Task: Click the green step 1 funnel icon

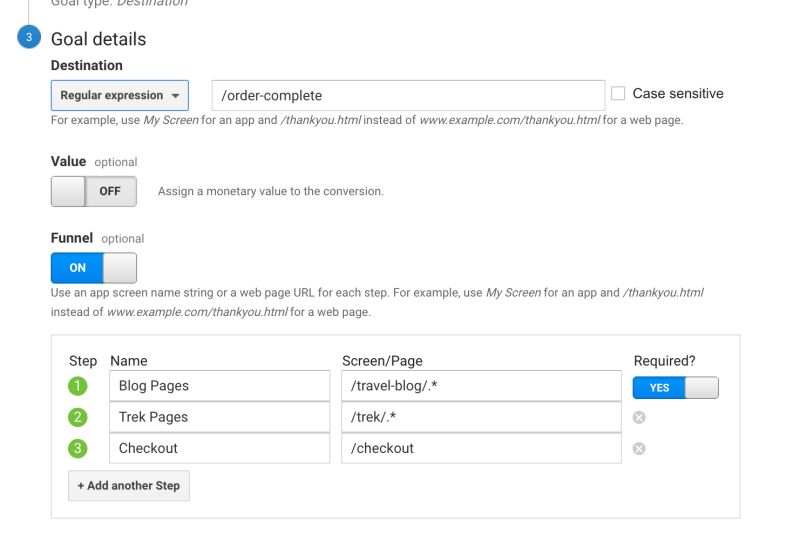Action: pyautogui.click(x=78, y=386)
